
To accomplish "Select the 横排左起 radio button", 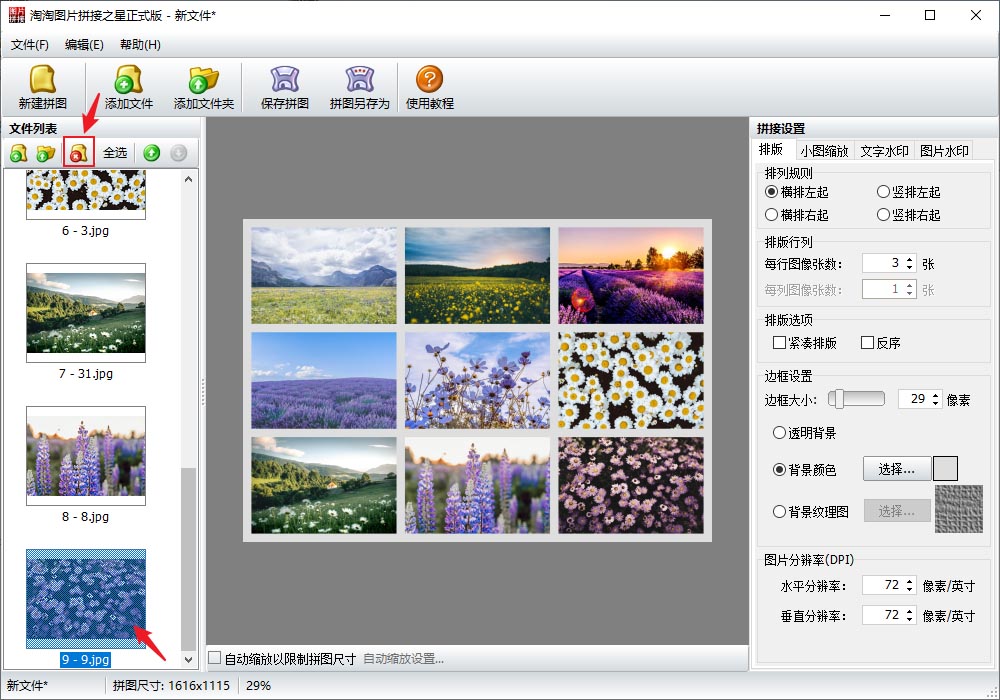I will [x=772, y=192].
